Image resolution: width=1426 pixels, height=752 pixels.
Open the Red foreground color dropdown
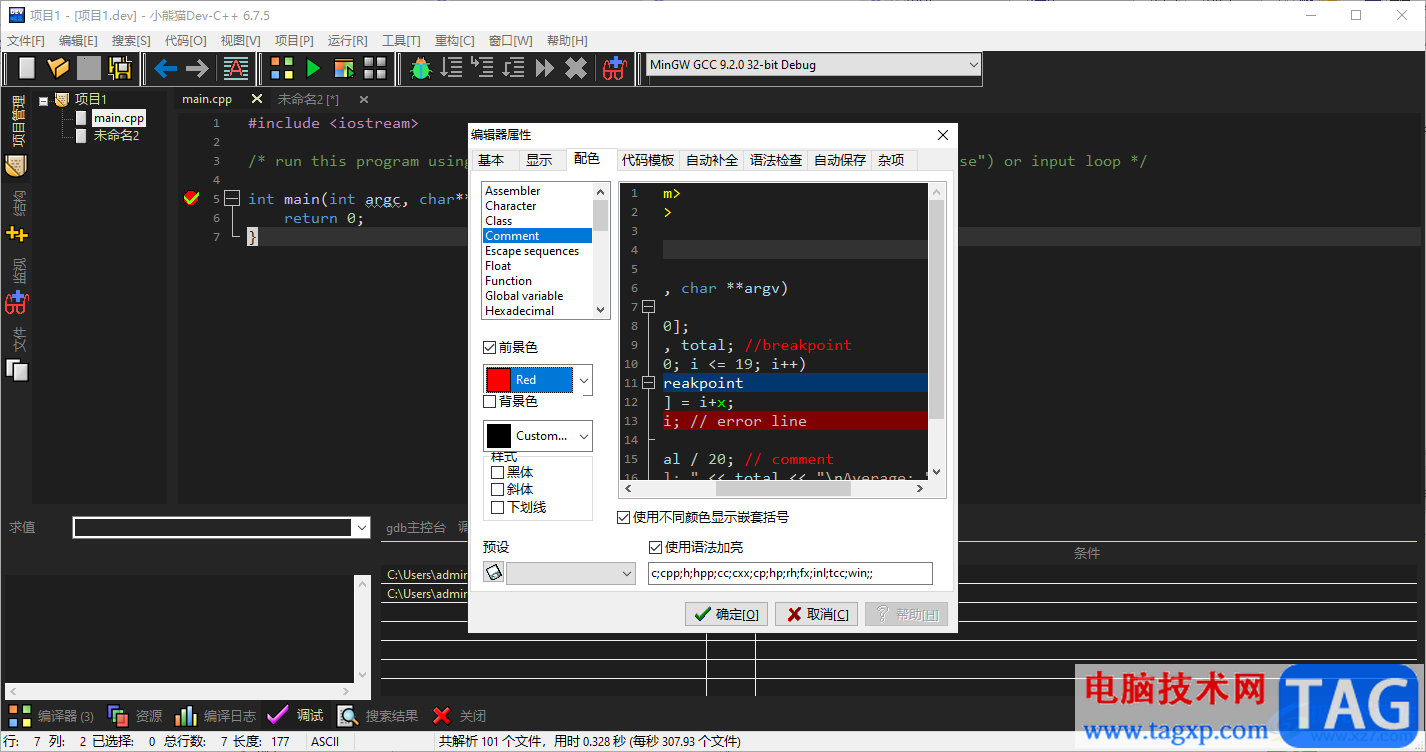pyautogui.click(x=583, y=380)
